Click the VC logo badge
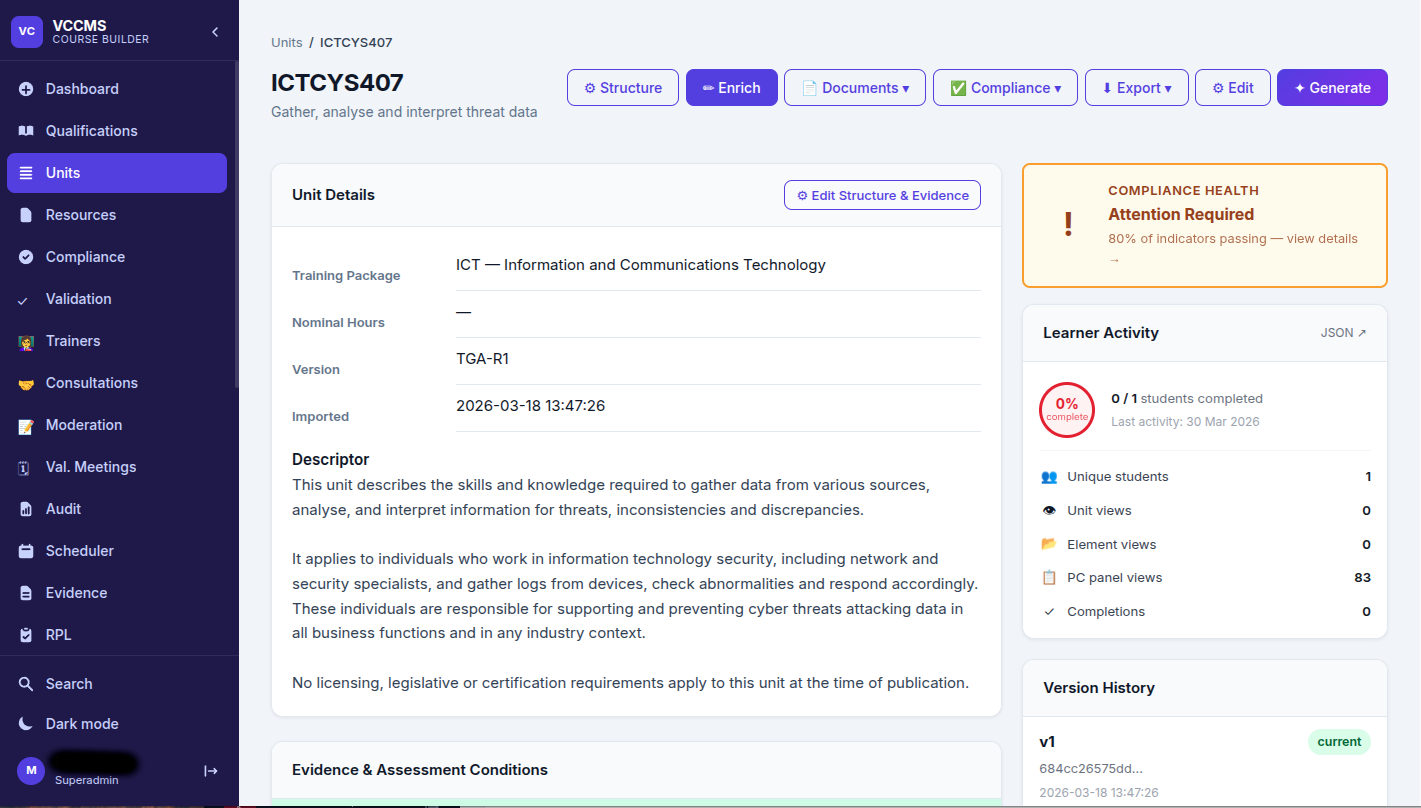The width and height of the screenshot is (1421, 808). point(27,31)
